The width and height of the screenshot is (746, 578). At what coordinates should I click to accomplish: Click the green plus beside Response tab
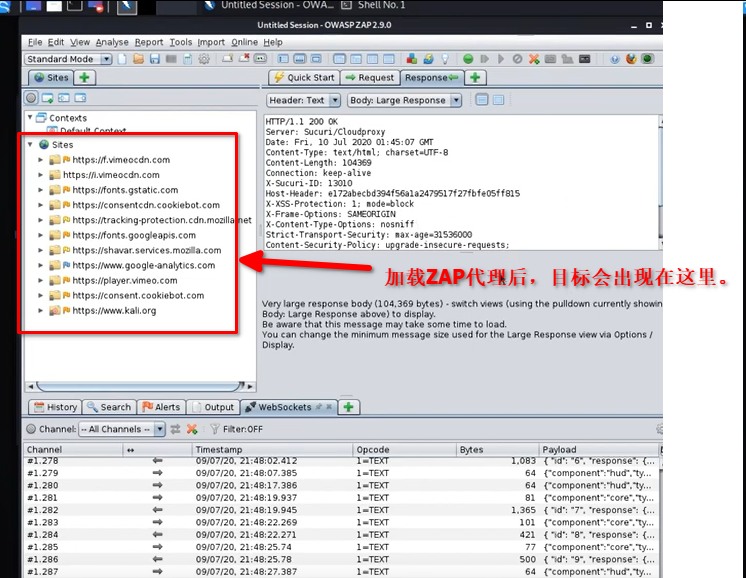click(474, 77)
